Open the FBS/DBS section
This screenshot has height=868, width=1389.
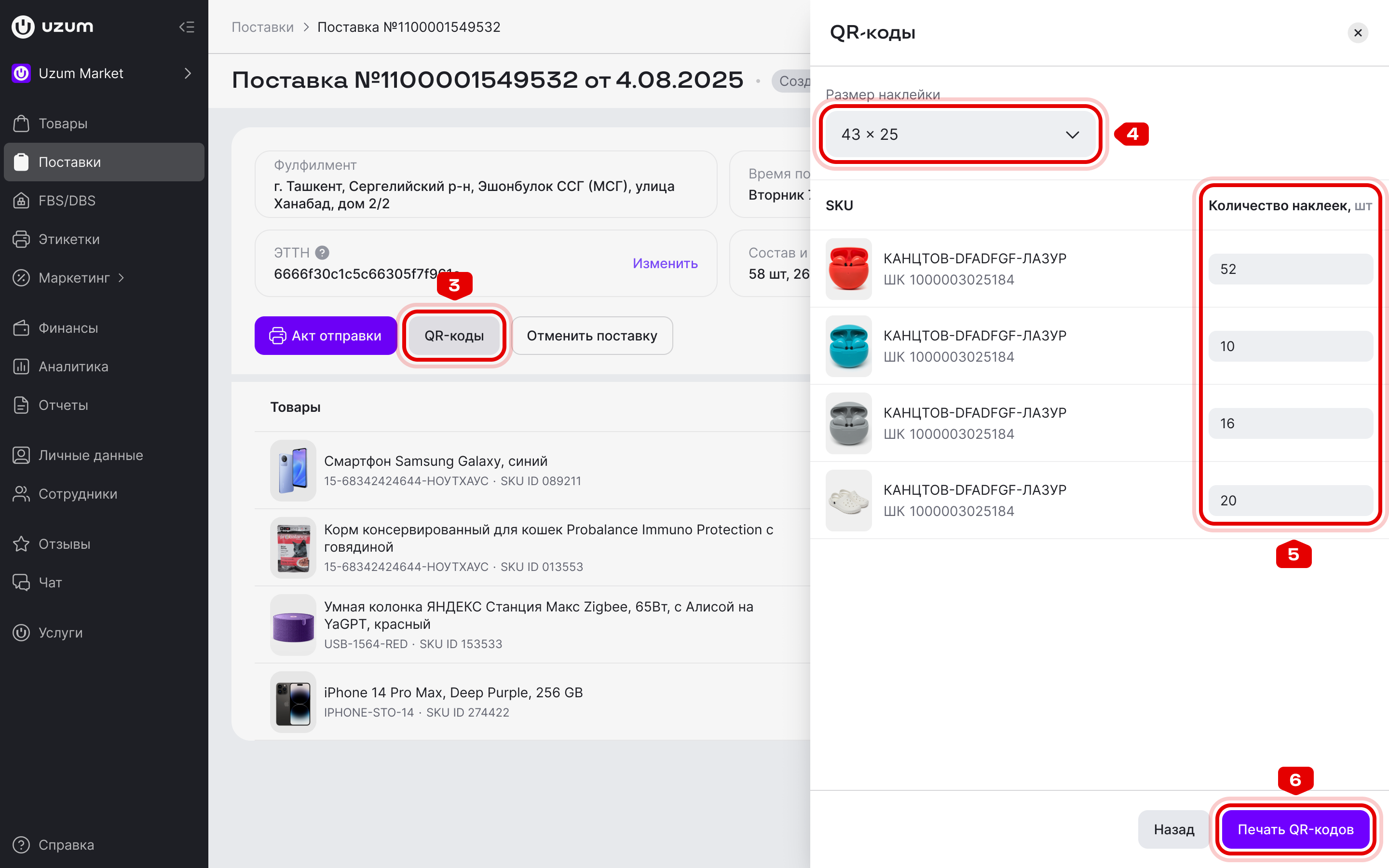click(104, 200)
